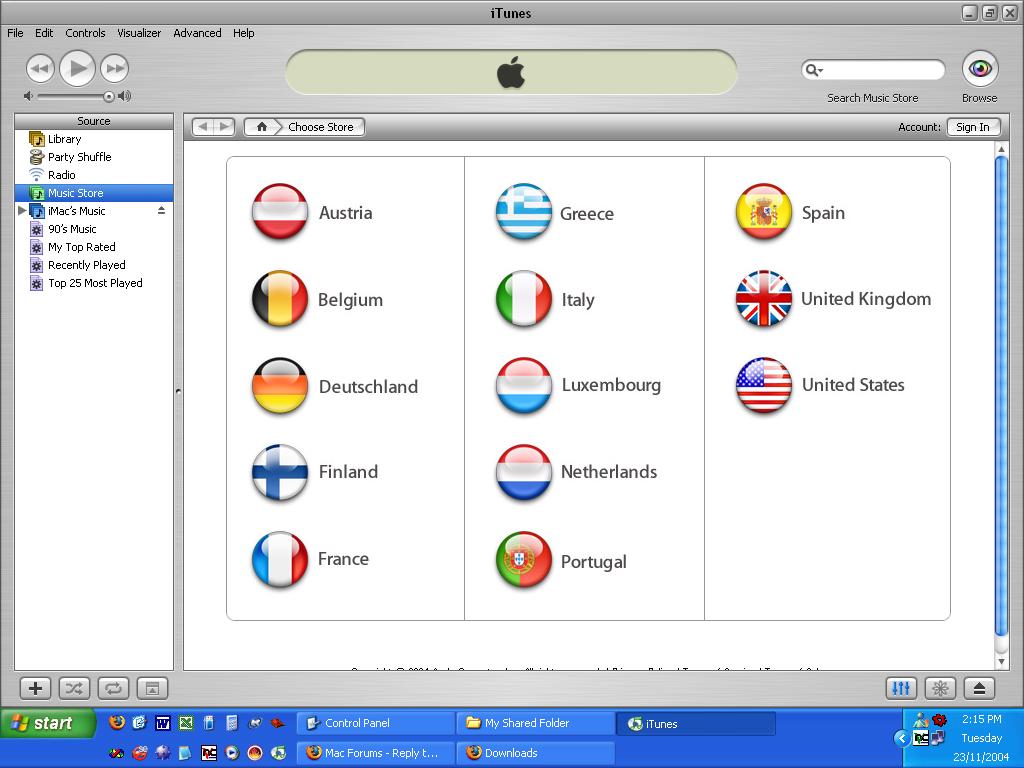The height and width of the screenshot is (768, 1024).
Task: Select Radio in the Source list
Action: click(94, 175)
